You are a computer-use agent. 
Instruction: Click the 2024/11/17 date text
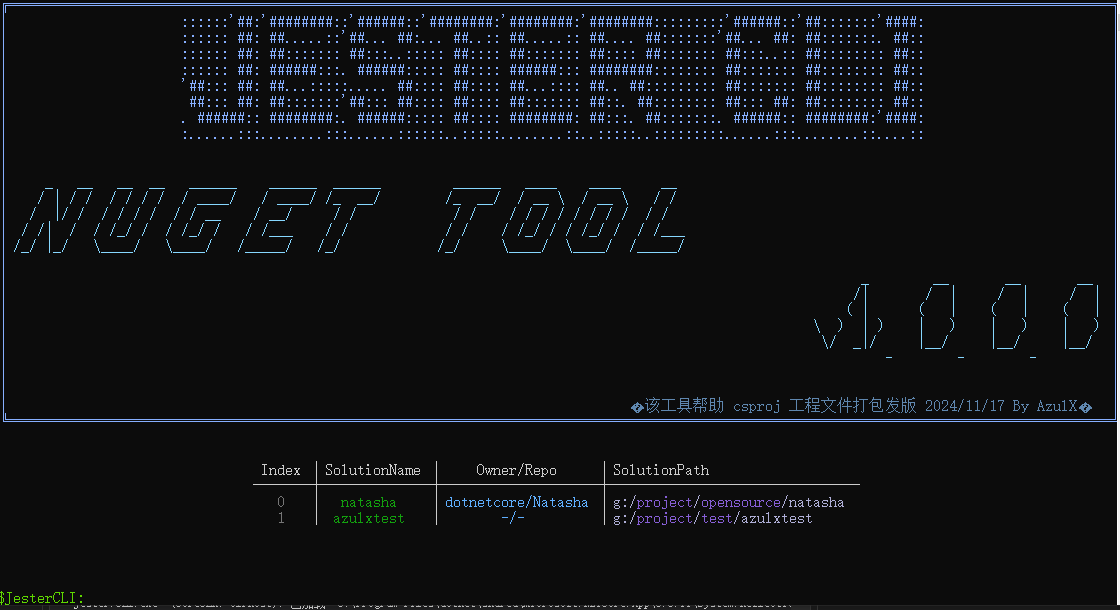(965, 406)
